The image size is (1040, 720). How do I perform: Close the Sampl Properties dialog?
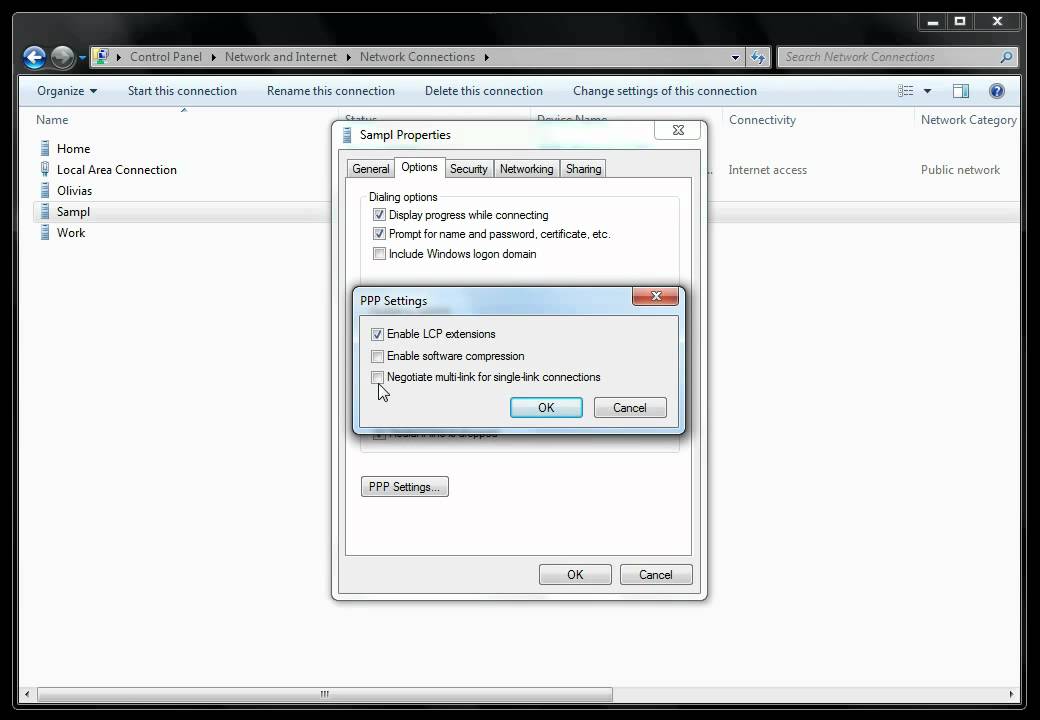click(x=678, y=131)
